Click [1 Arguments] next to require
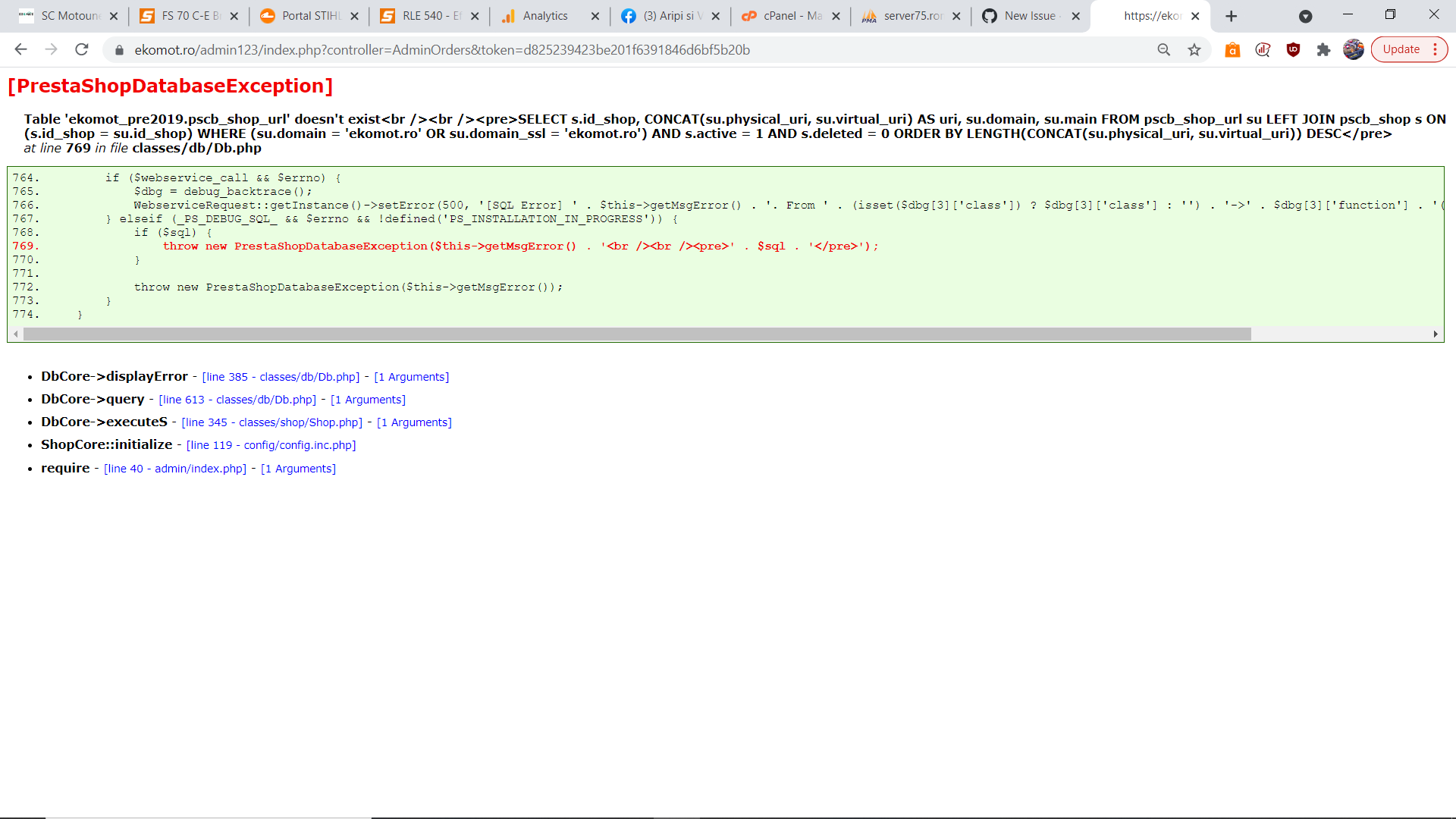Screen dimensions: 1456x819 tap(298, 468)
